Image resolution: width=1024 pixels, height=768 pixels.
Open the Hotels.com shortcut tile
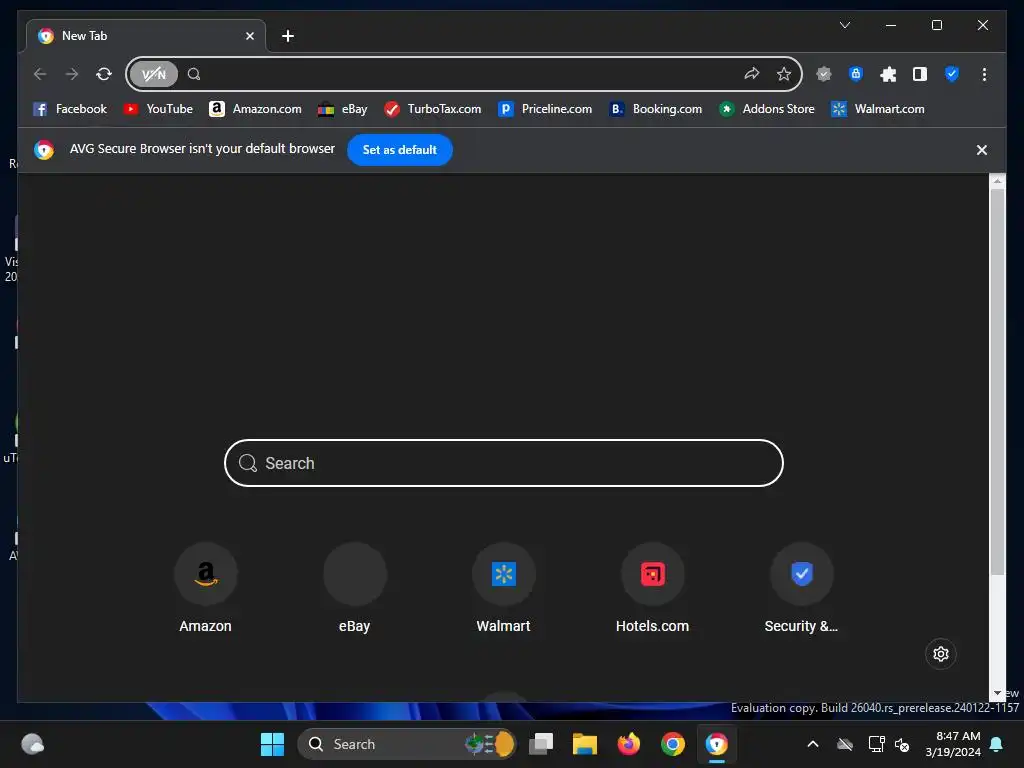[652, 588]
